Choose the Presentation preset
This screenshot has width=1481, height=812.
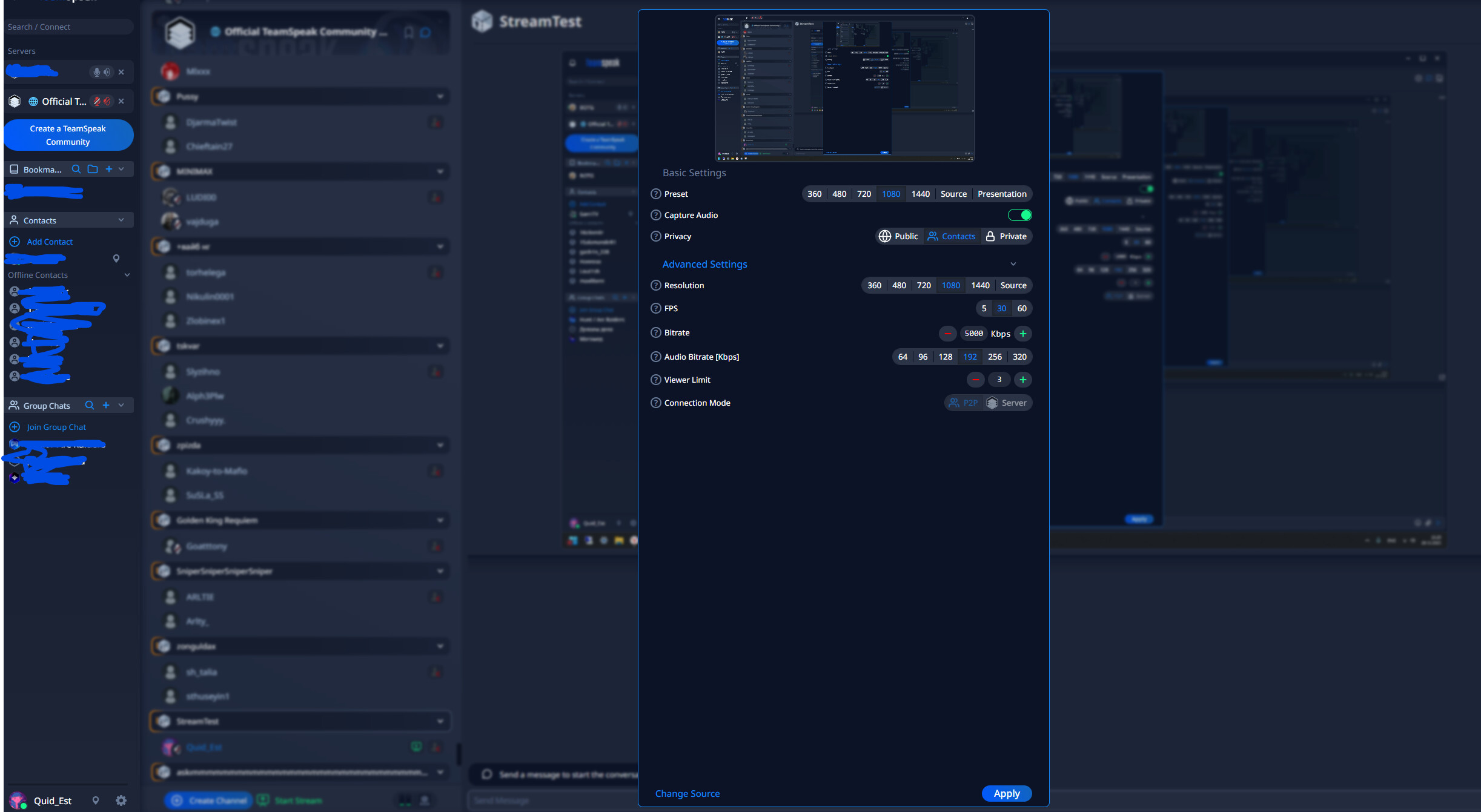click(1002, 194)
